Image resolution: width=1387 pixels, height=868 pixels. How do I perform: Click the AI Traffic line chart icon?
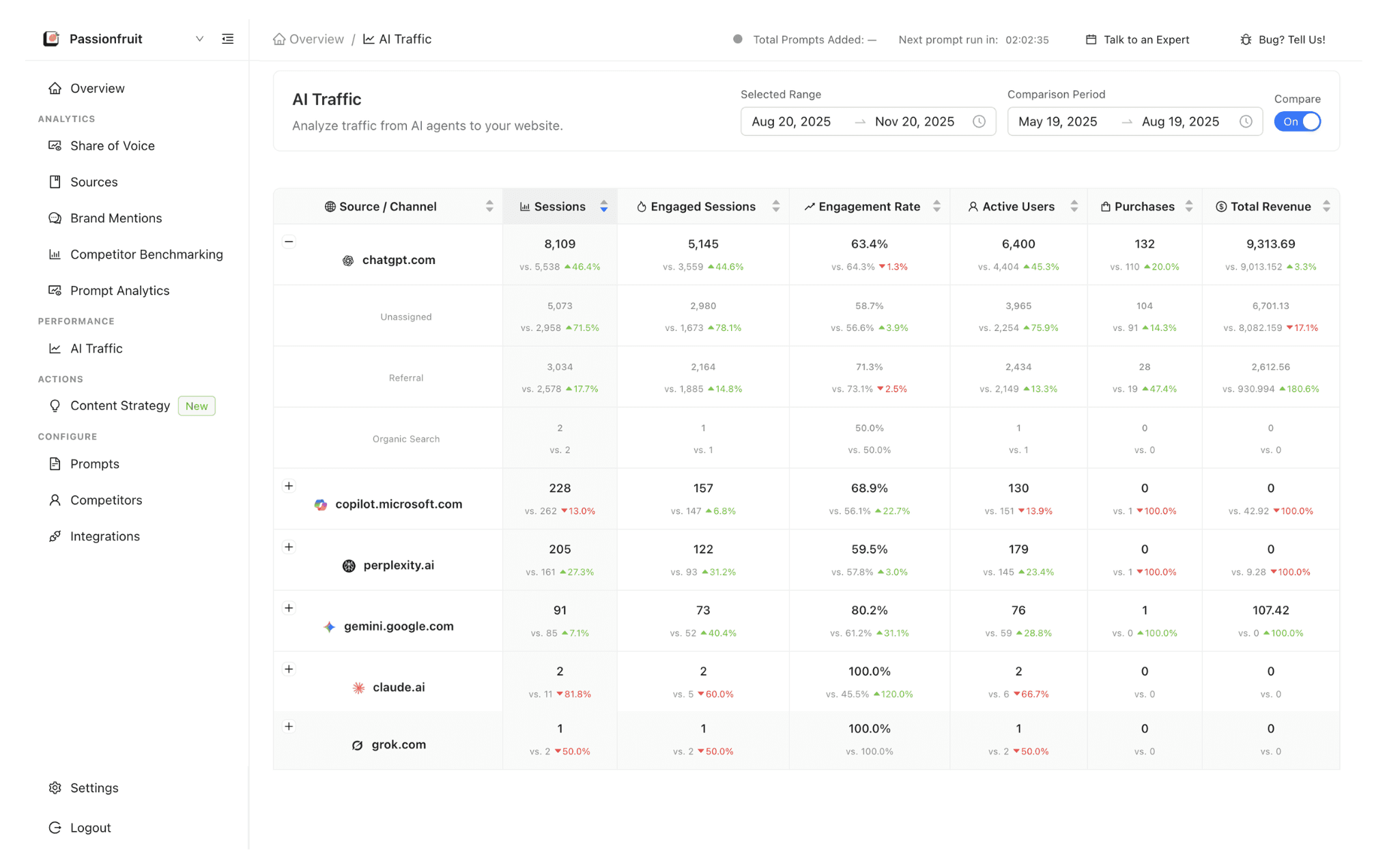click(55, 348)
